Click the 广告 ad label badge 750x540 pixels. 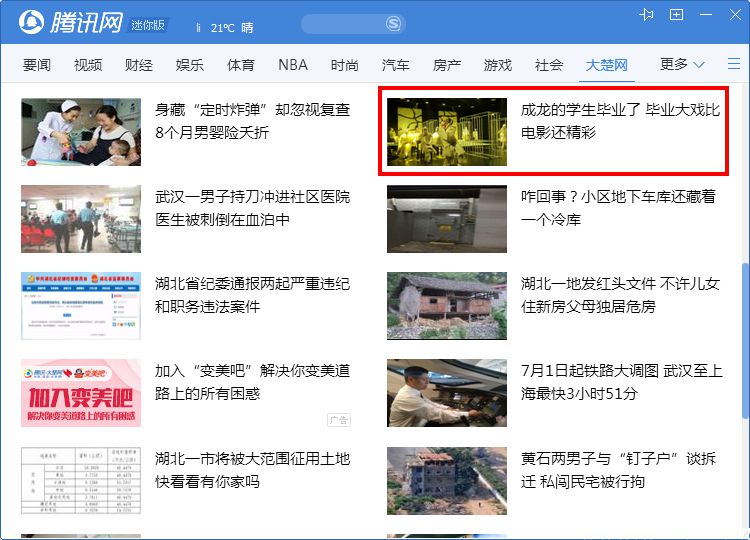click(339, 420)
